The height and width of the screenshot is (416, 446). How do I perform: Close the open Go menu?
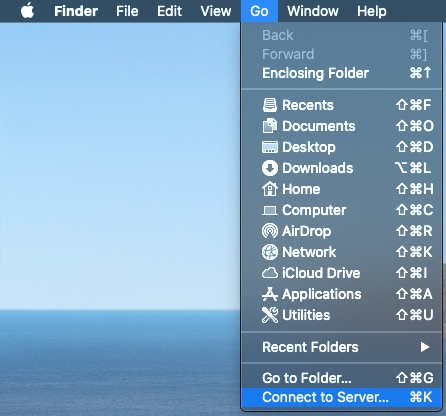click(x=259, y=11)
